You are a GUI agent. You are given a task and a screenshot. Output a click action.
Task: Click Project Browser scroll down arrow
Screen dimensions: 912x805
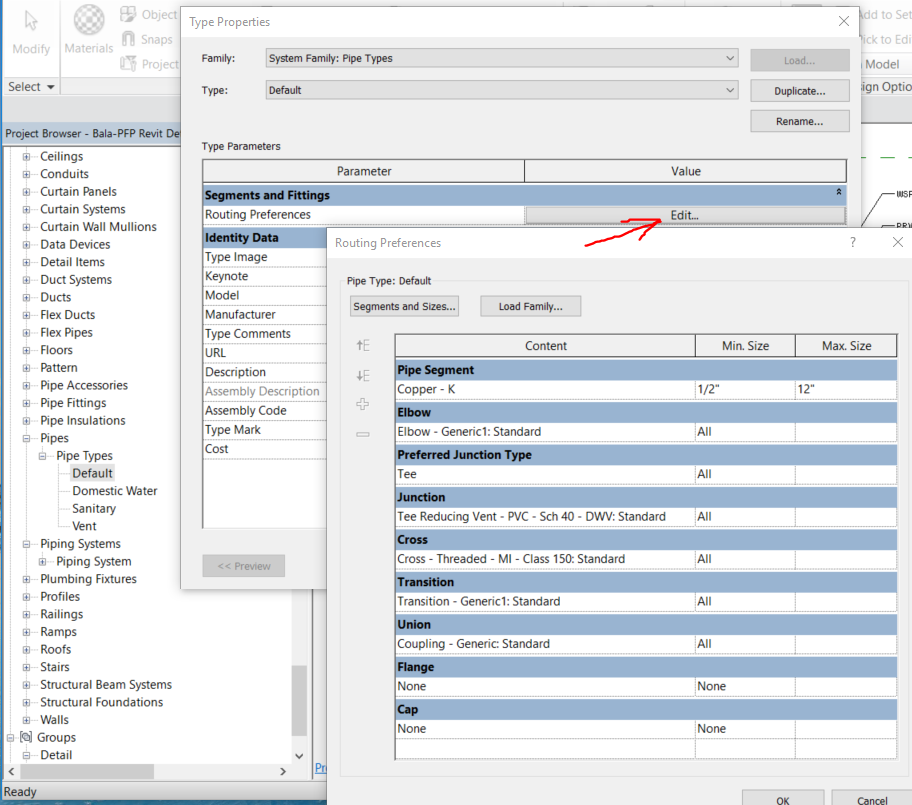(x=299, y=756)
